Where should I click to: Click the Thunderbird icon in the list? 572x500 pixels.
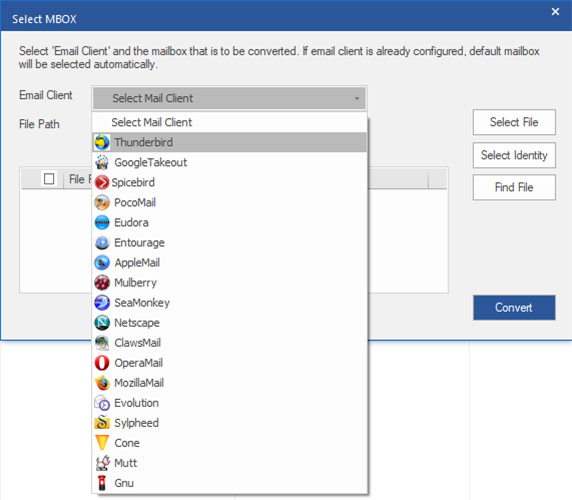[x=102, y=142]
